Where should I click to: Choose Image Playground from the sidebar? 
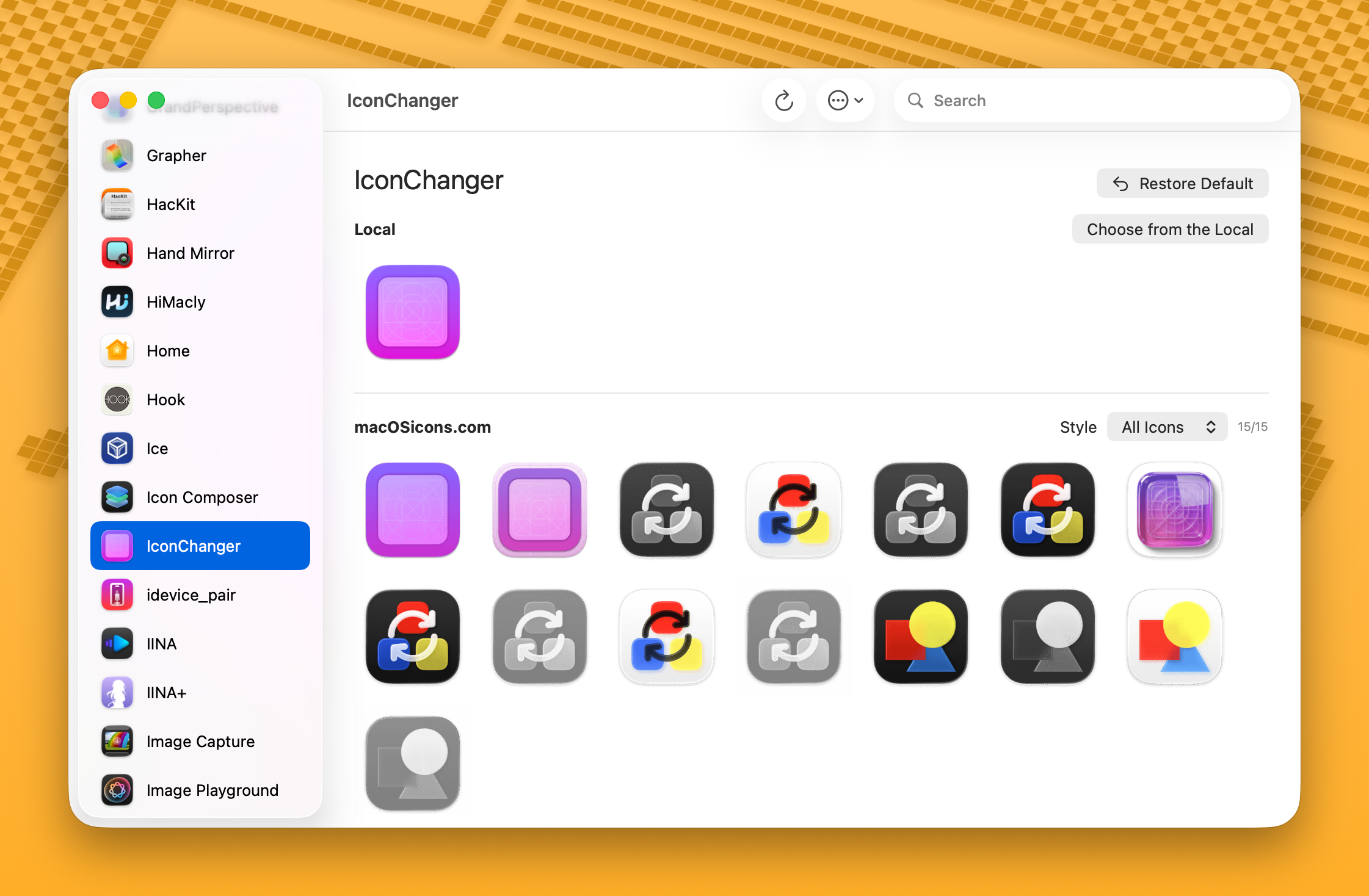212,790
